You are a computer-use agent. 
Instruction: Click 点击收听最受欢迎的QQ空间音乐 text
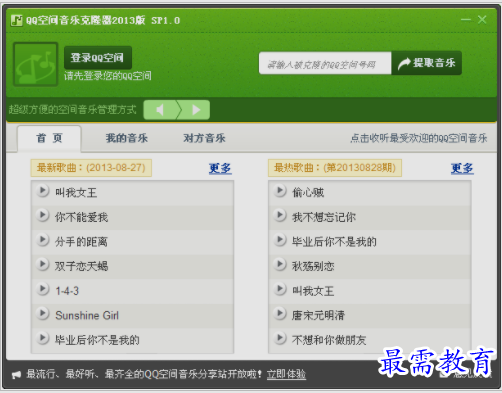coord(419,138)
